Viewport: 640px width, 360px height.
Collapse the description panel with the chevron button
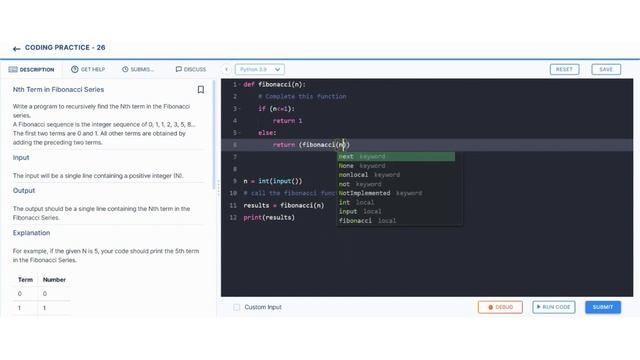pyautogui.click(x=227, y=69)
